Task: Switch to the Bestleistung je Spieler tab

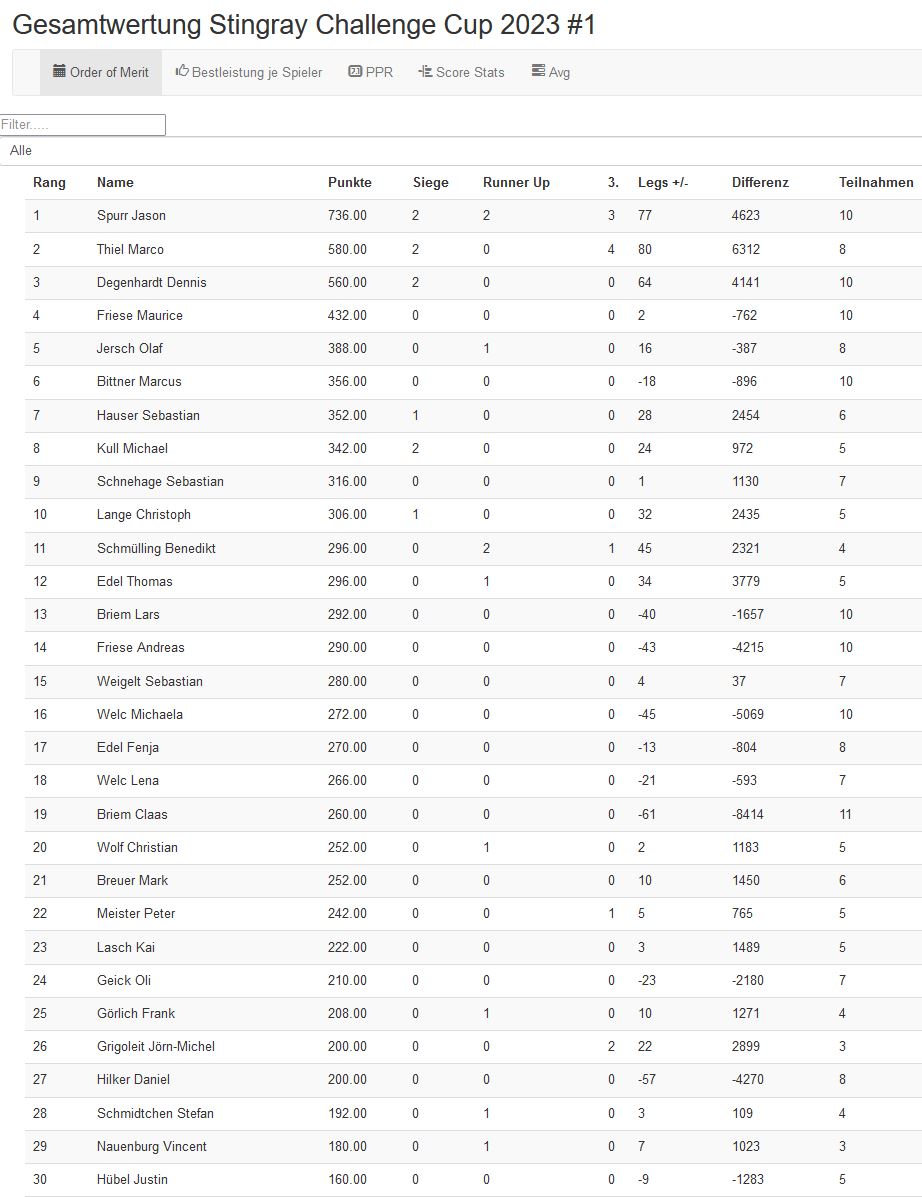Action: pos(257,72)
